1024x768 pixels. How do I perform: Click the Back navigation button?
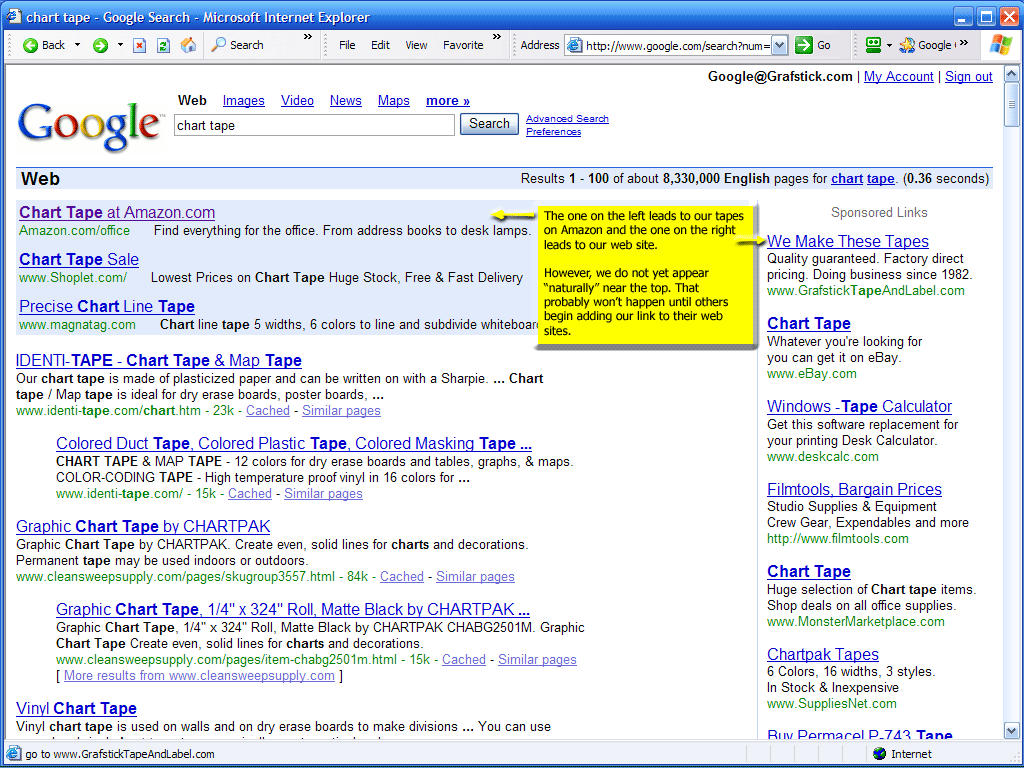pyautogui.click(x=44, y=45)
